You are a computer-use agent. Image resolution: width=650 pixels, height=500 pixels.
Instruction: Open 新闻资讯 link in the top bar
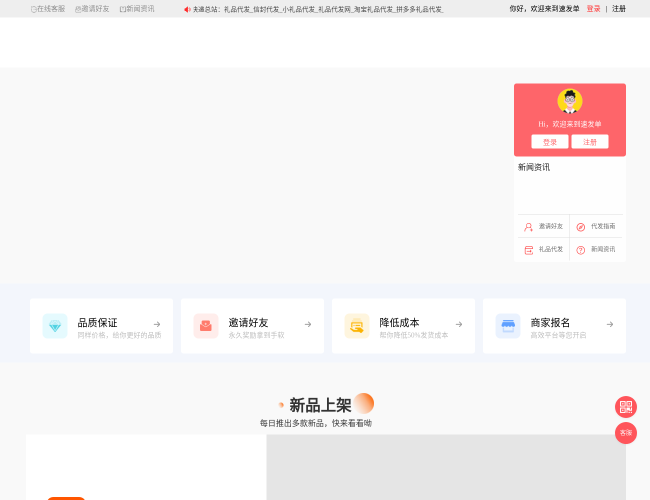pyautogui.click(x=140, y=9)
